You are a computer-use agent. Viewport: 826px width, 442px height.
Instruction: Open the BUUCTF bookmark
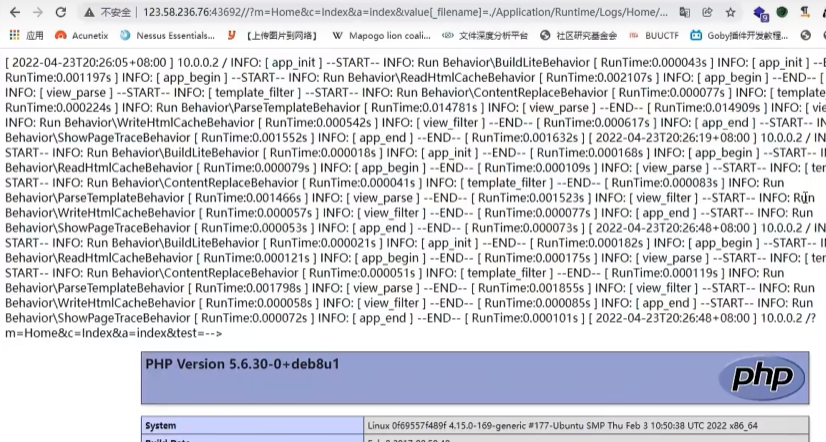click(654, 35)
